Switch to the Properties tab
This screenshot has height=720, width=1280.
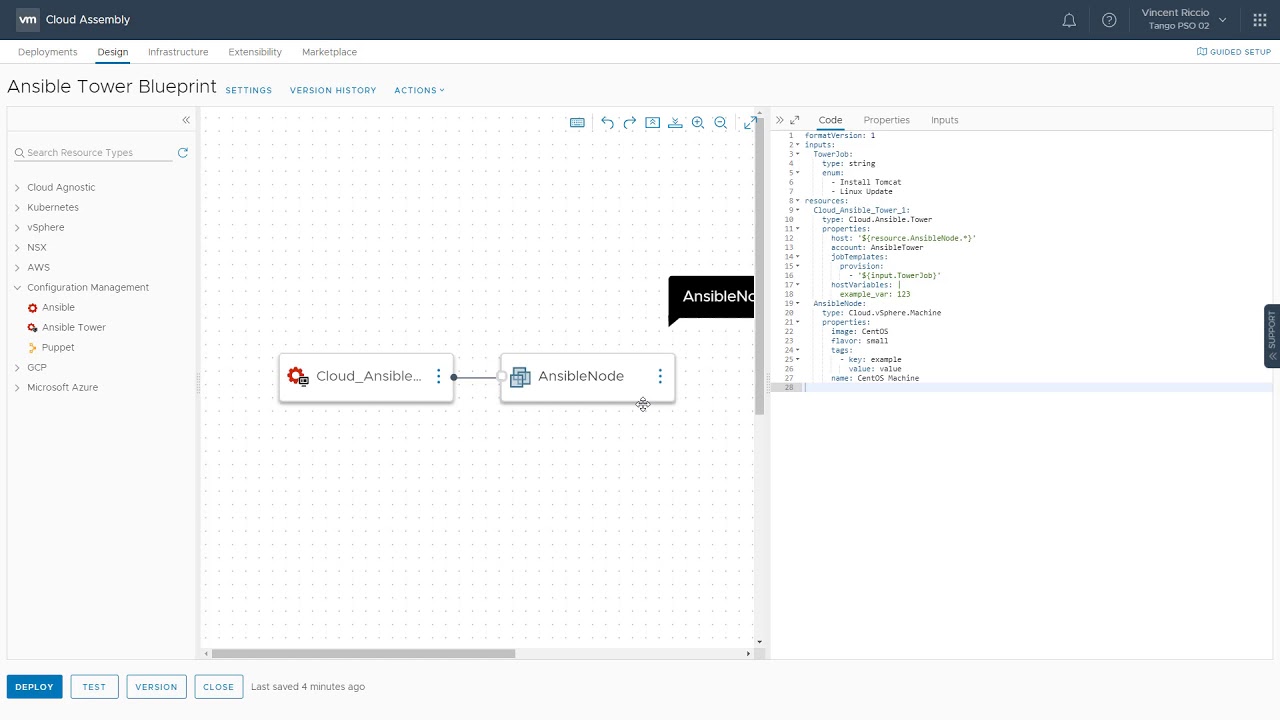click(886, 120)
